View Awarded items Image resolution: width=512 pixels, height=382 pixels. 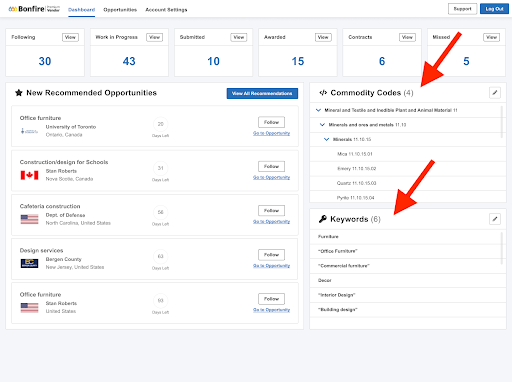(x=323, y=37)
